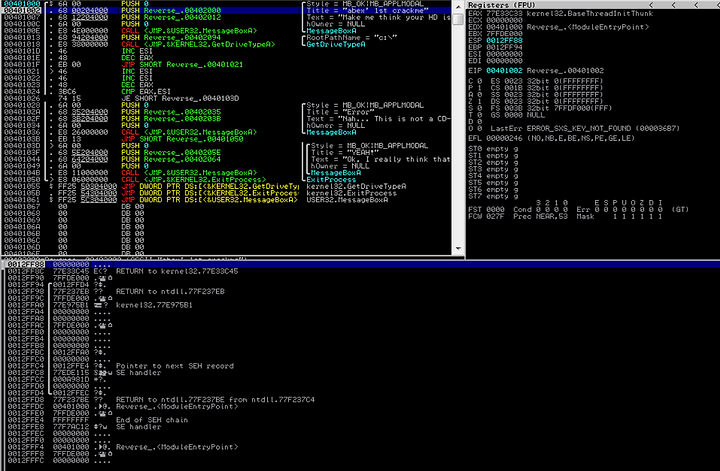Select the EBX register value 7FFDE000
The height and width of the screenshot is (471, 720).
pyautogui.click(x=504, y=34)
